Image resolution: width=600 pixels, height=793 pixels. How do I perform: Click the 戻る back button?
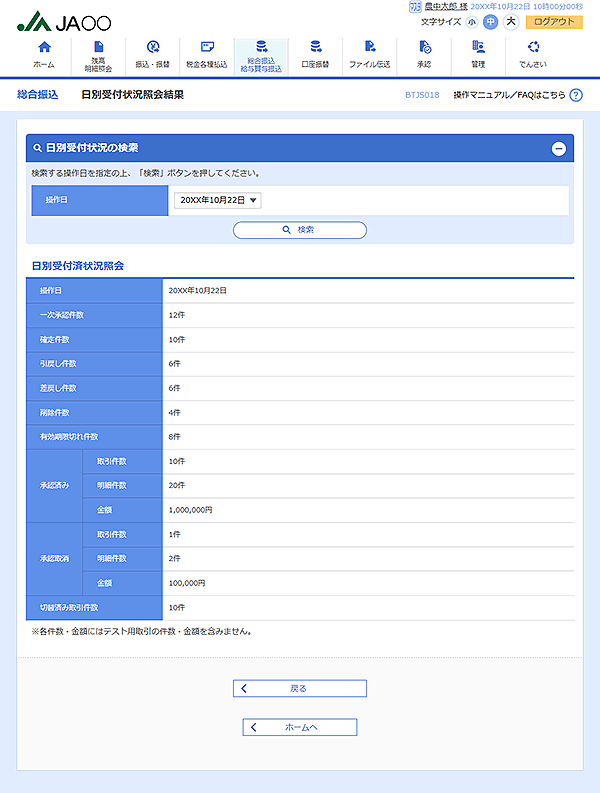299,688
